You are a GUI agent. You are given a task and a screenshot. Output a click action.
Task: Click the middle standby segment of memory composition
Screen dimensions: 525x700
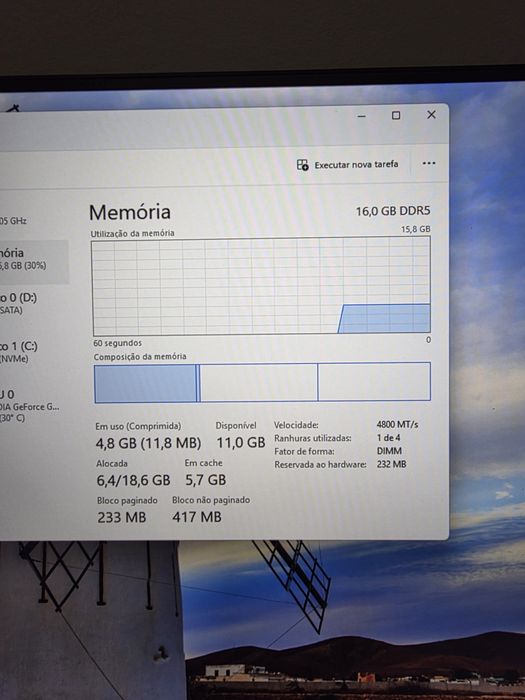coord(259,383)
